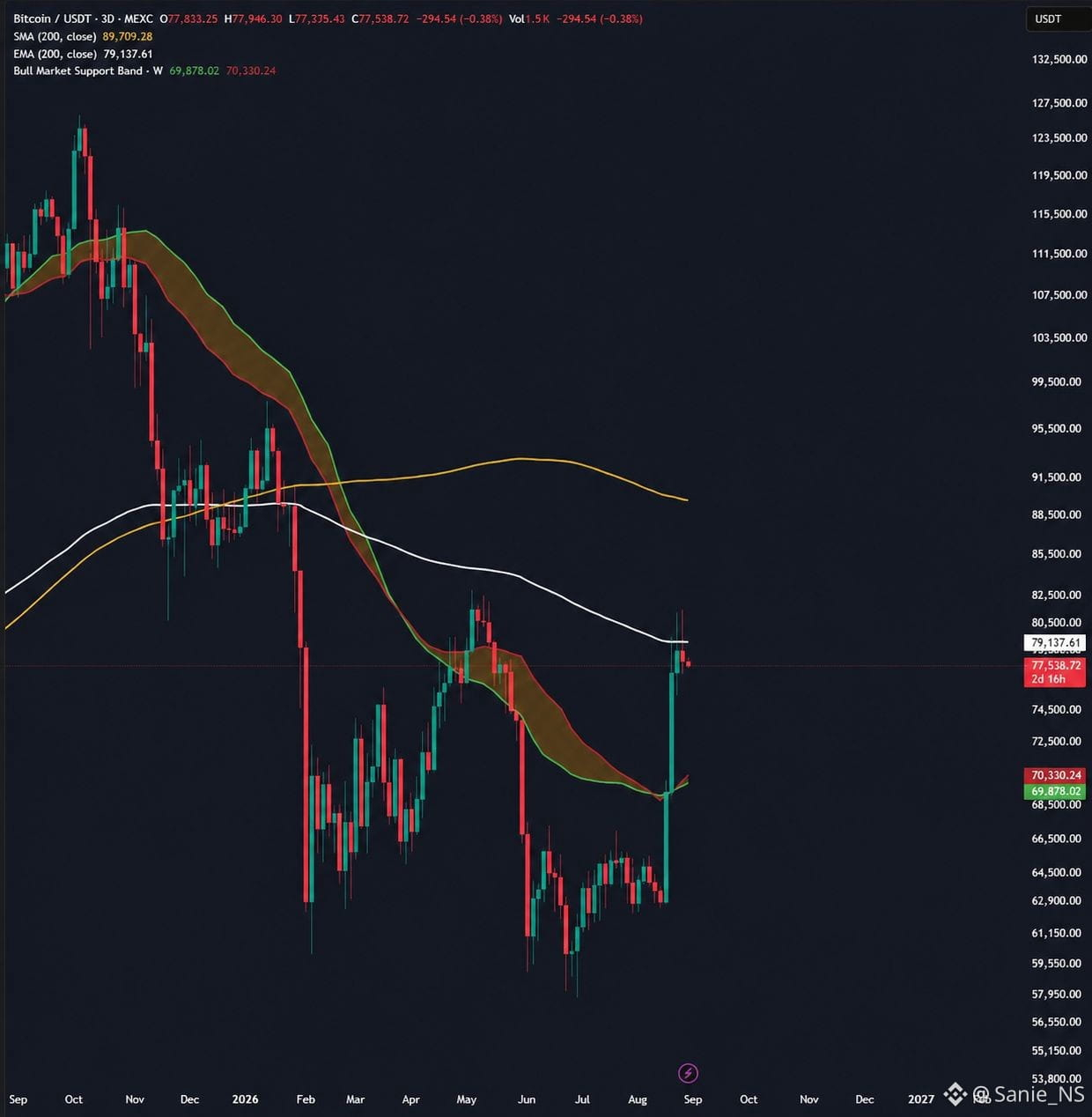Screen dimensions: 1092x1117
Task: Select the SMA (200, close) indicator legend
Action: [x=55, y=36]
